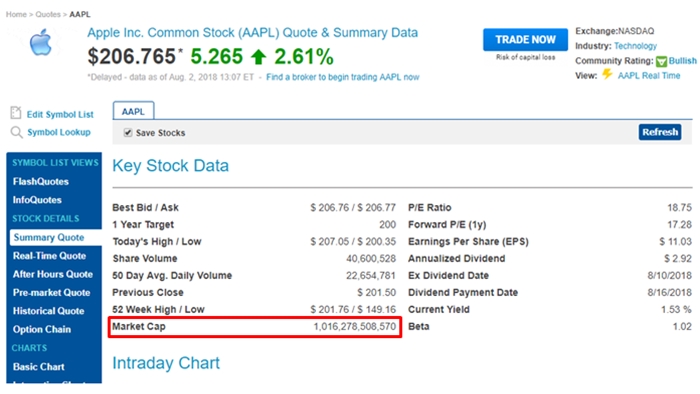Screen dimensions: 700x394
Task: Click the Exchange:NASDAQ text
Action: tap(615, 31)
